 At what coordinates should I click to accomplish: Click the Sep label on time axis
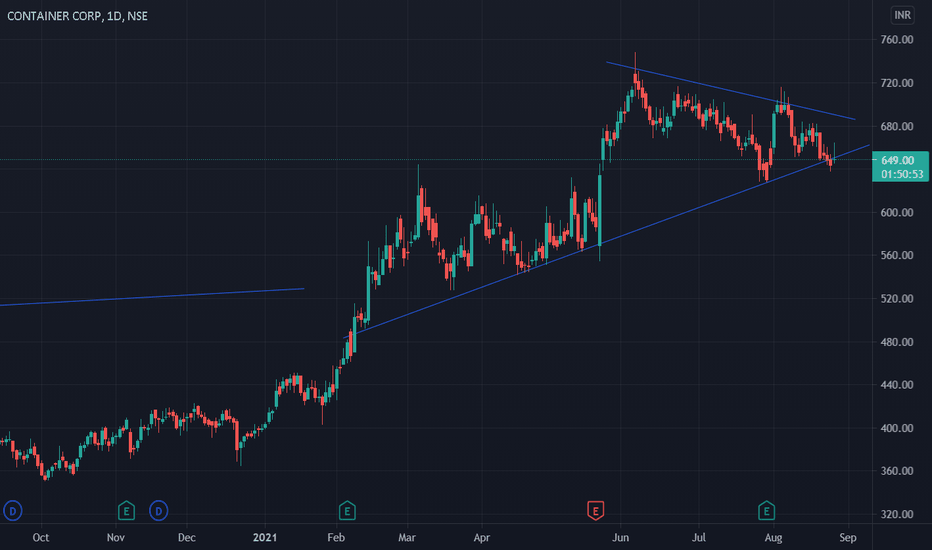click(848, 538)
